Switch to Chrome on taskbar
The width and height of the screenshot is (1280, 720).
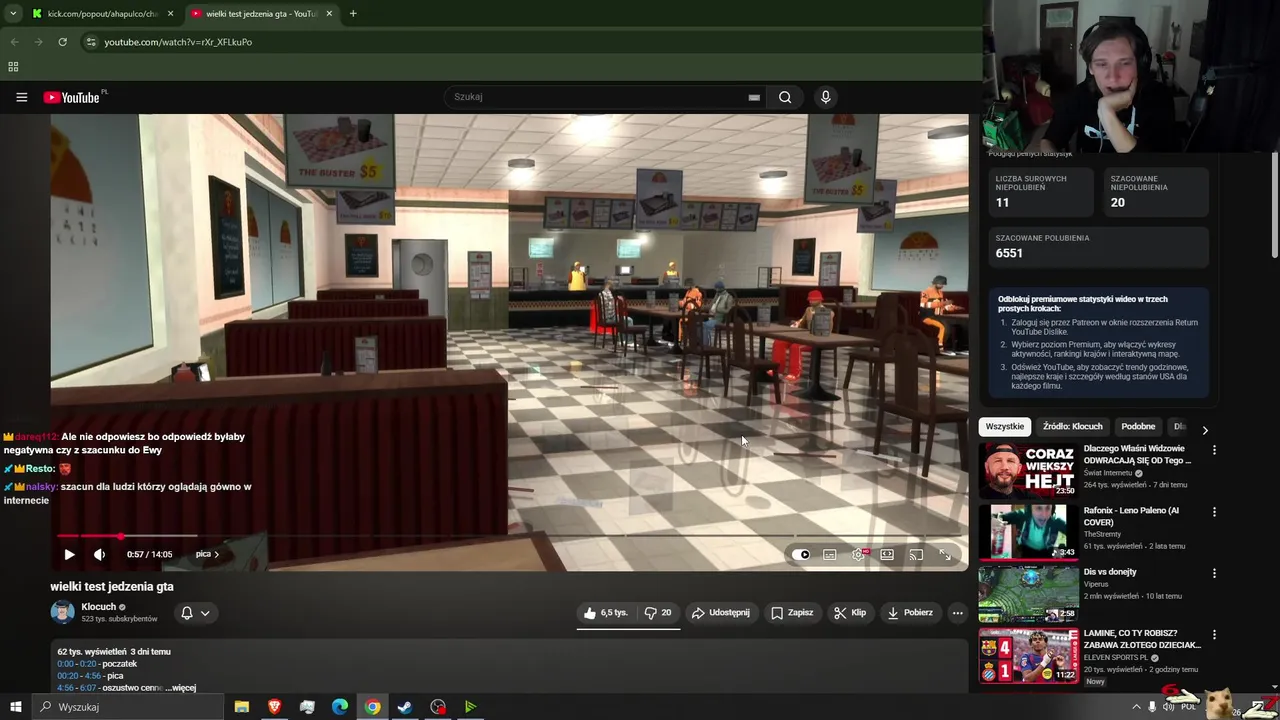pos(372,707)
